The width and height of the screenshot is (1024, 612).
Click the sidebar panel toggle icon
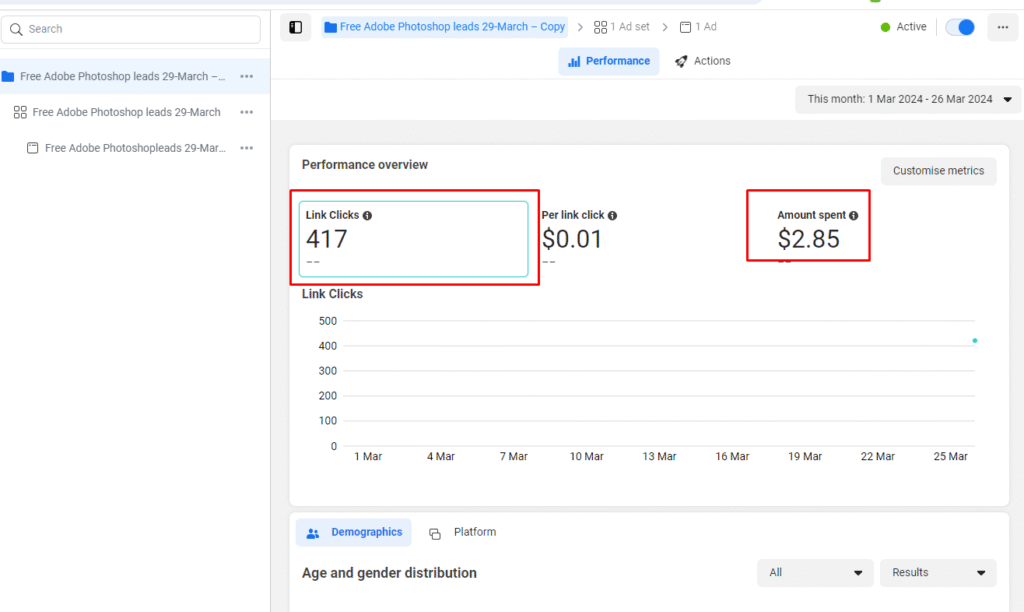(295, 27)
